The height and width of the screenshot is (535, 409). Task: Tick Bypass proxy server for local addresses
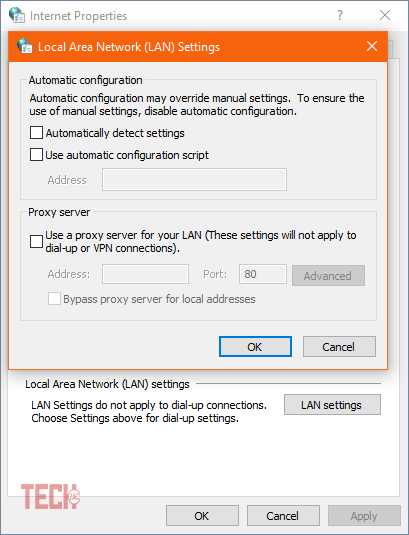point(54,299)
